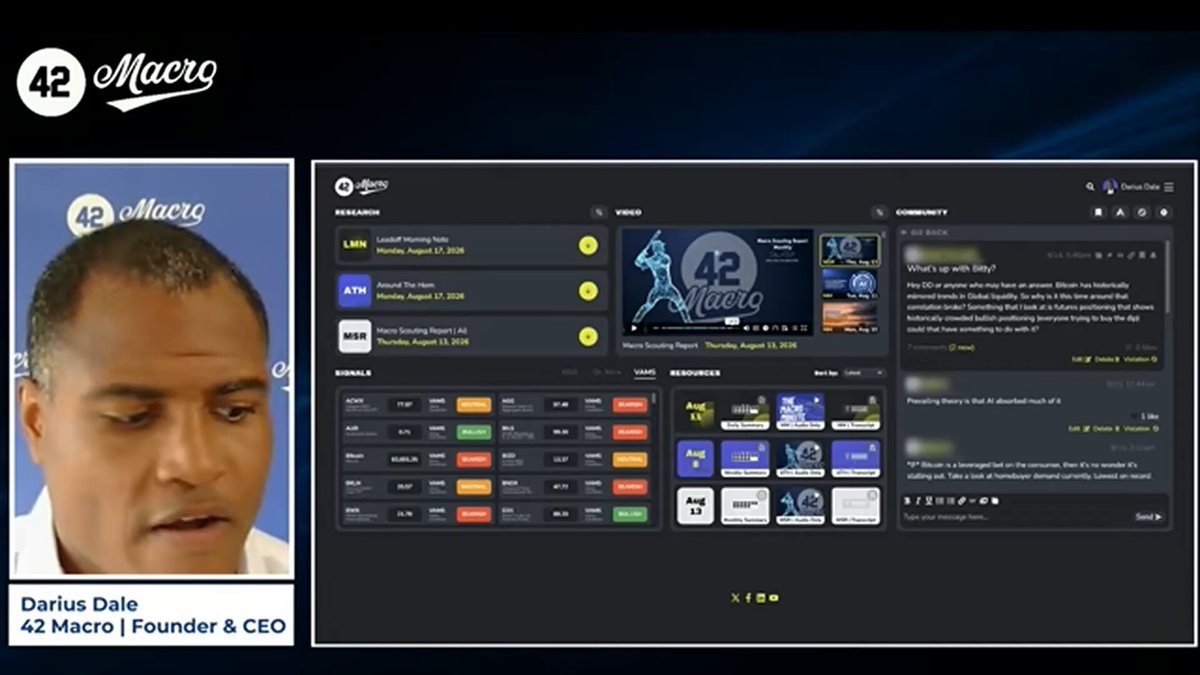Open the search icon in the header
The height and width of the screenshot is (675, 1200).
point(1090,186)
